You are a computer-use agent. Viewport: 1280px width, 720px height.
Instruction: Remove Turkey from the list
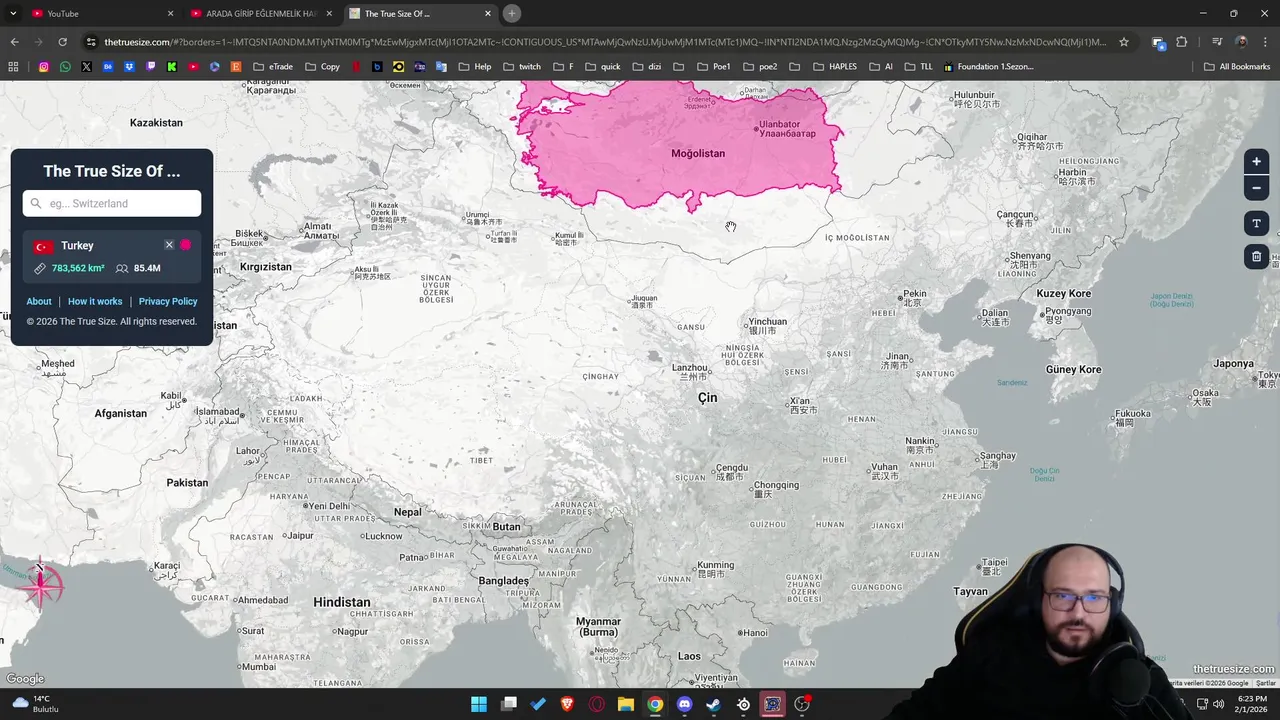click(x=169, y=245)
